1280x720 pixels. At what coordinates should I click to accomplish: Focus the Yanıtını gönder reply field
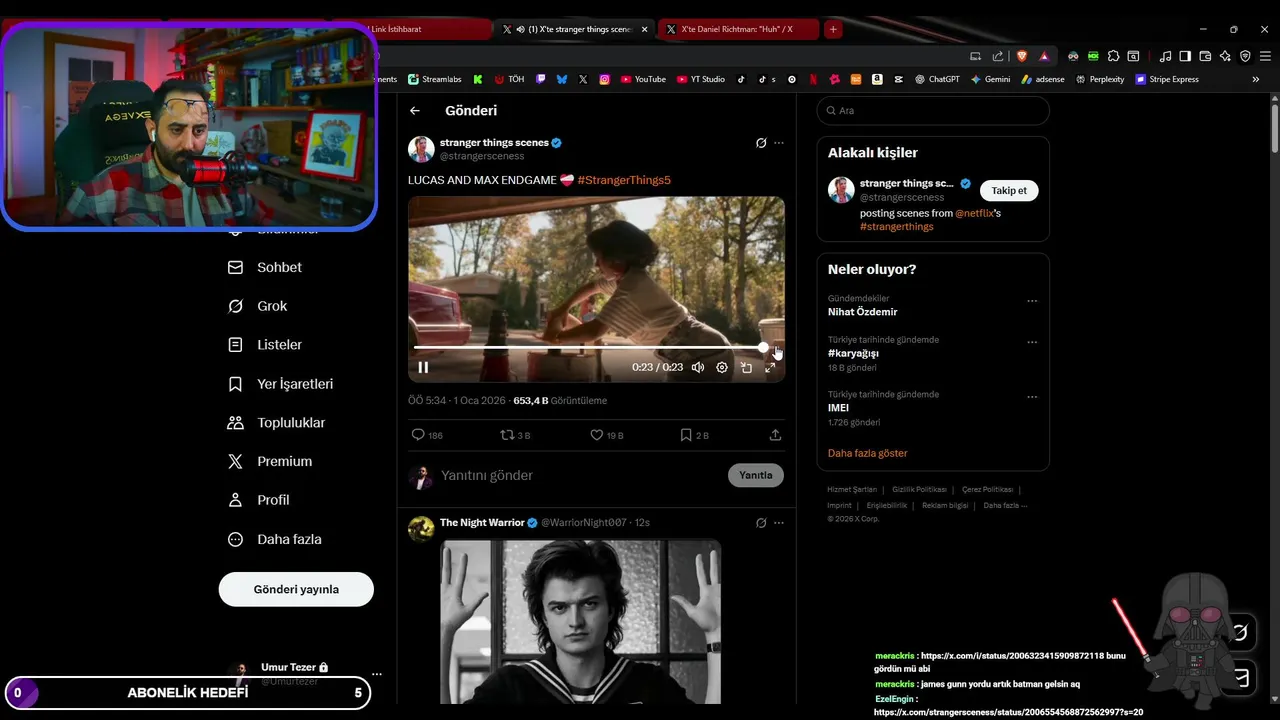[580, 475]
